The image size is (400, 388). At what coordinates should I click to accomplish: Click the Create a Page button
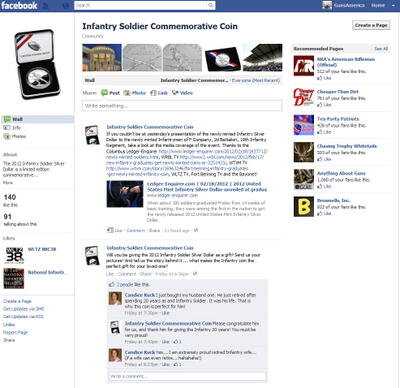click(371, 25)
